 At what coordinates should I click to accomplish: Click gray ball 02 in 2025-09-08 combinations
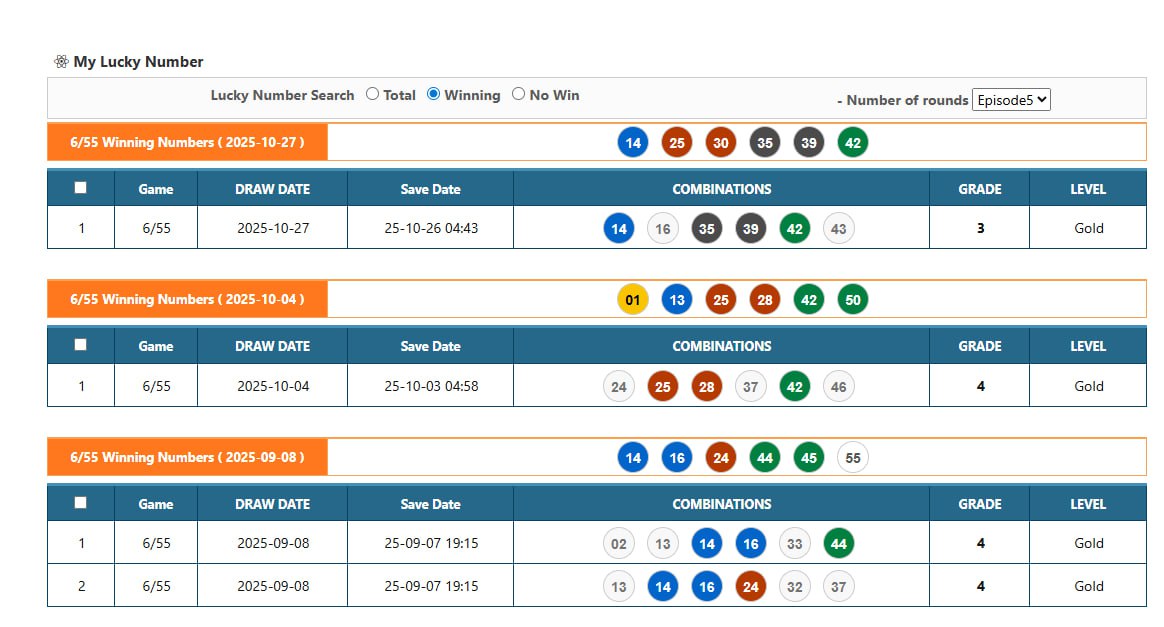619,544
